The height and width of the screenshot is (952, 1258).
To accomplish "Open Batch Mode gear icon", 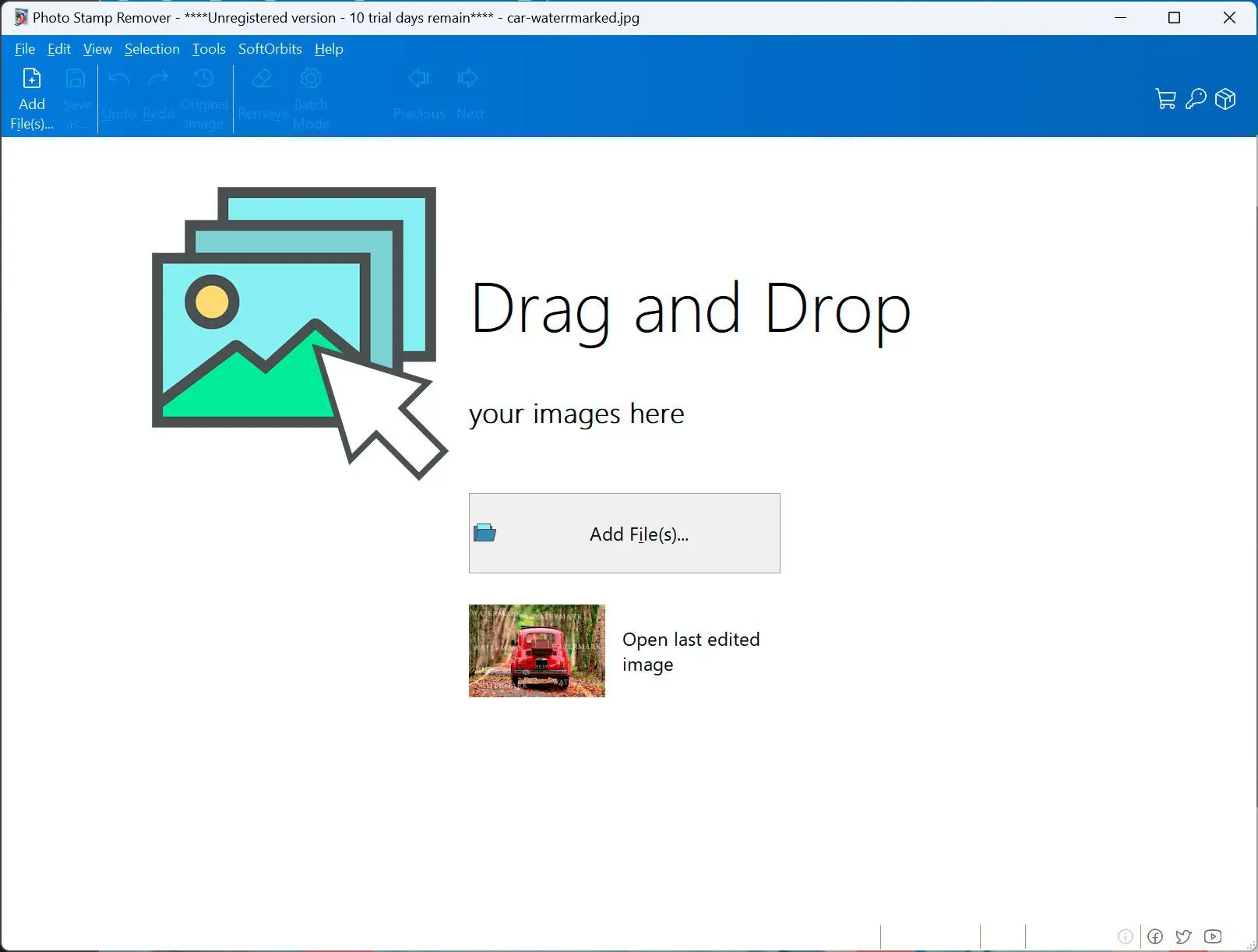I will pyautogui.click(x=311, y=79).
